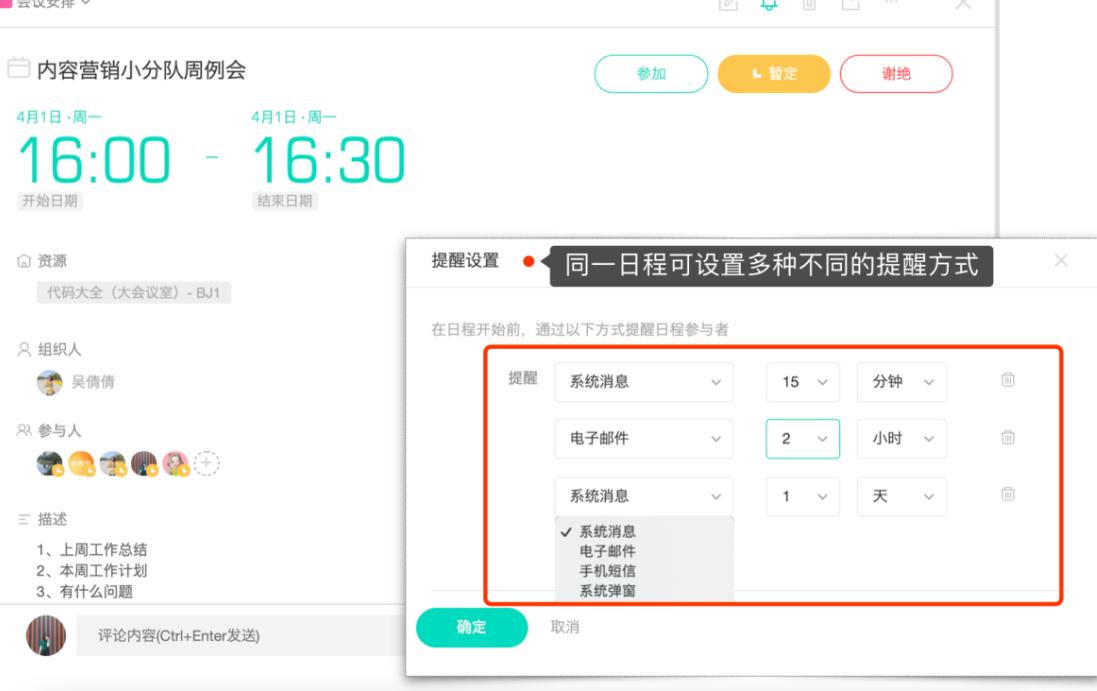Click the 16:00 start time
This screenshot has height=691, width=1097.
(x=93, y=160)
